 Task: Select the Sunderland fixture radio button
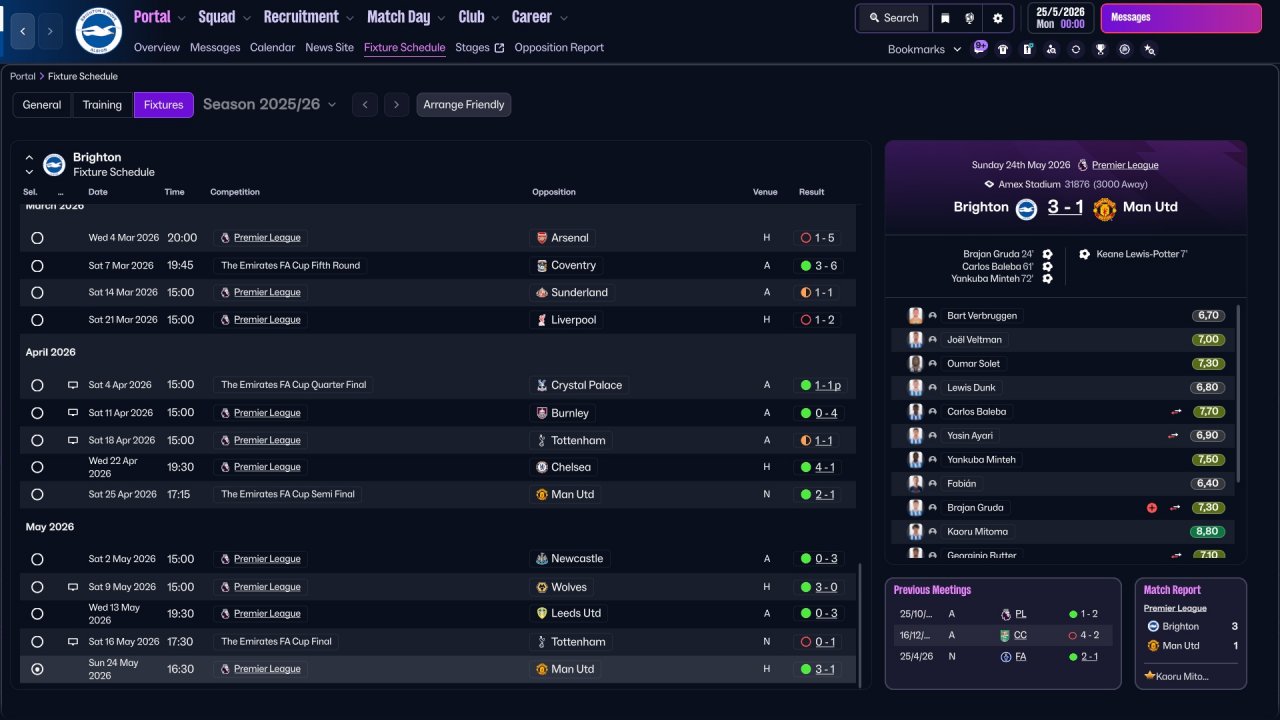37,293
